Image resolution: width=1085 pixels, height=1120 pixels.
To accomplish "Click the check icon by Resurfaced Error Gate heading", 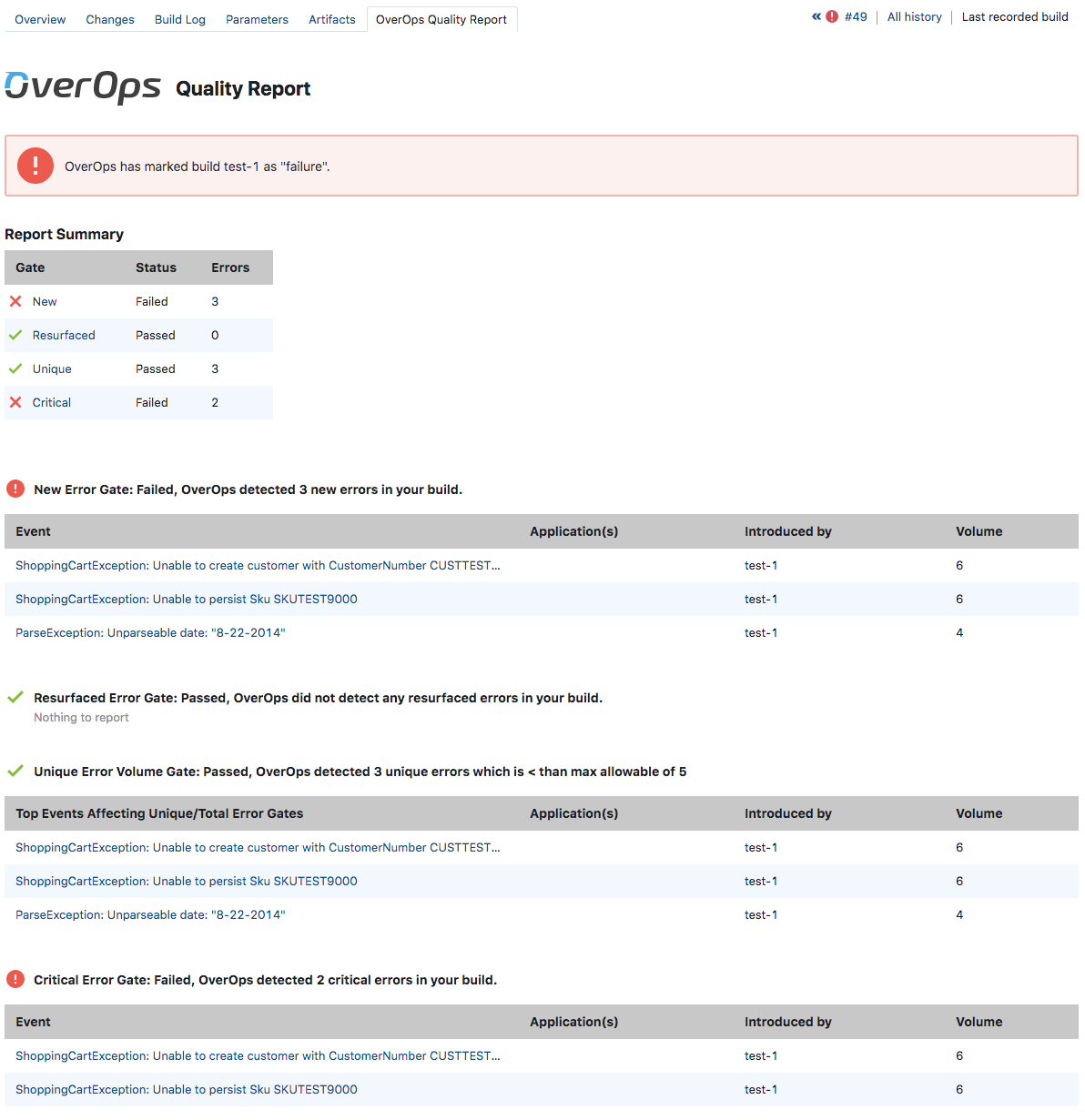I will (15, 697).
